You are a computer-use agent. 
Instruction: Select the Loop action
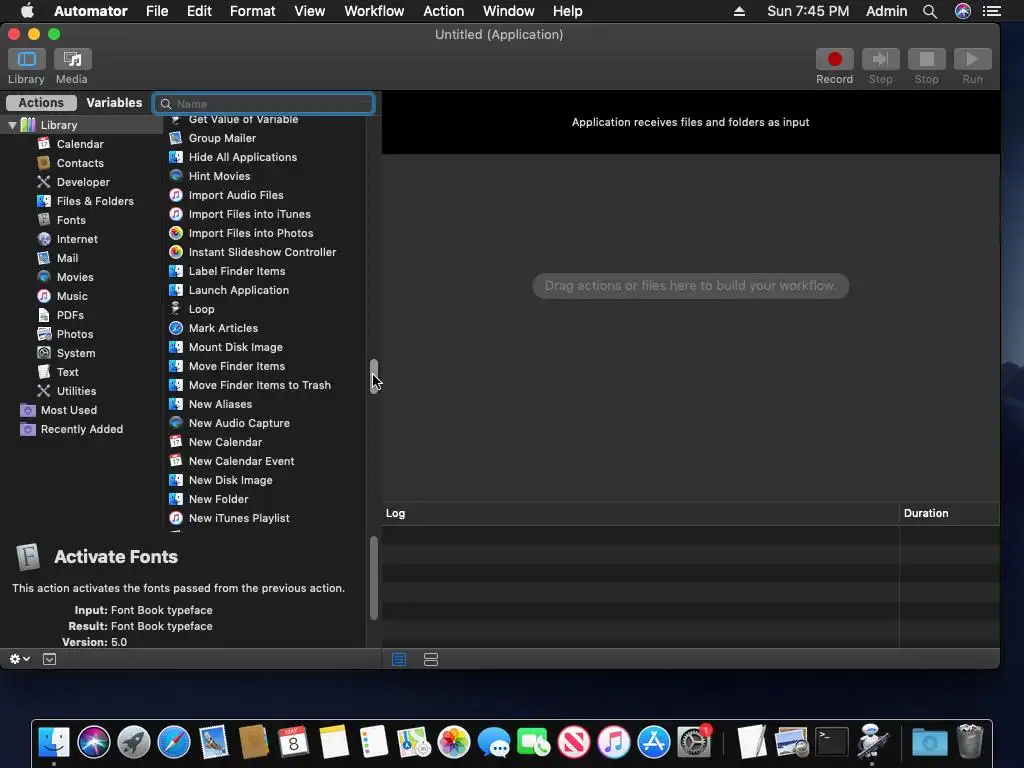(x=201, y=308)
